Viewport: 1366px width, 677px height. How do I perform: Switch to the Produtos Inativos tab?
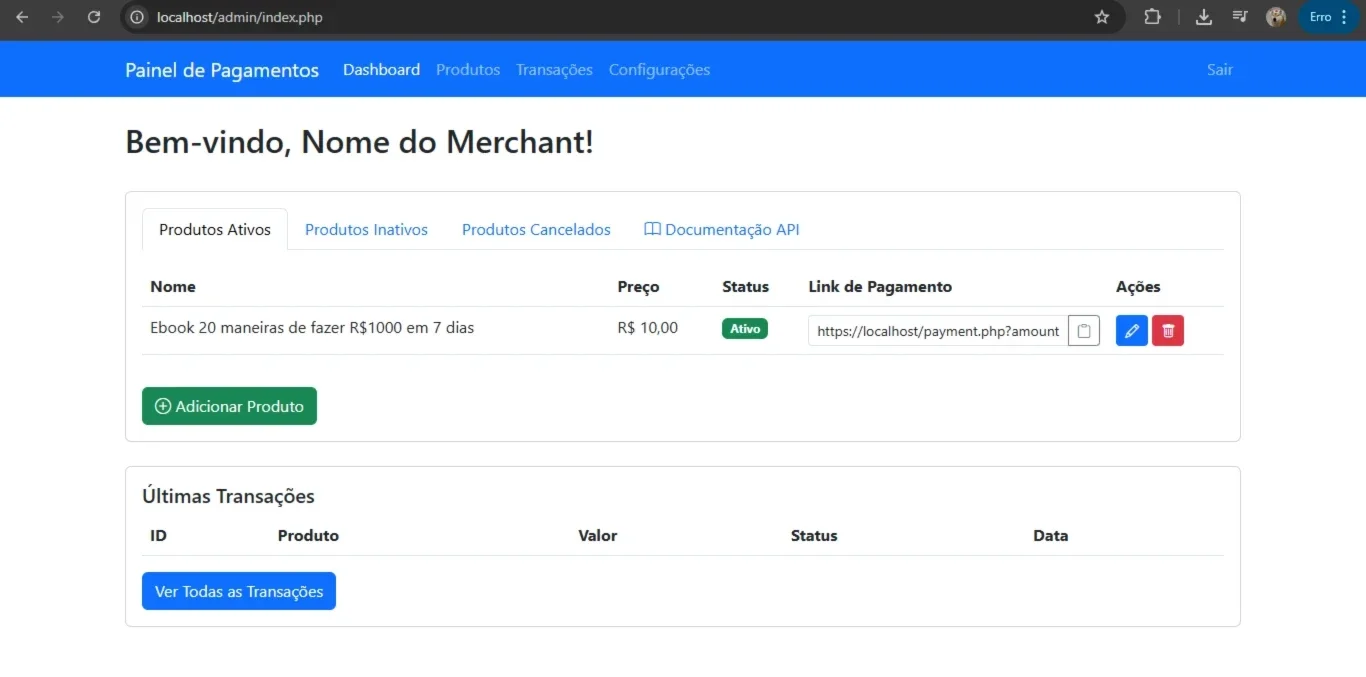[x=366, y=230]
